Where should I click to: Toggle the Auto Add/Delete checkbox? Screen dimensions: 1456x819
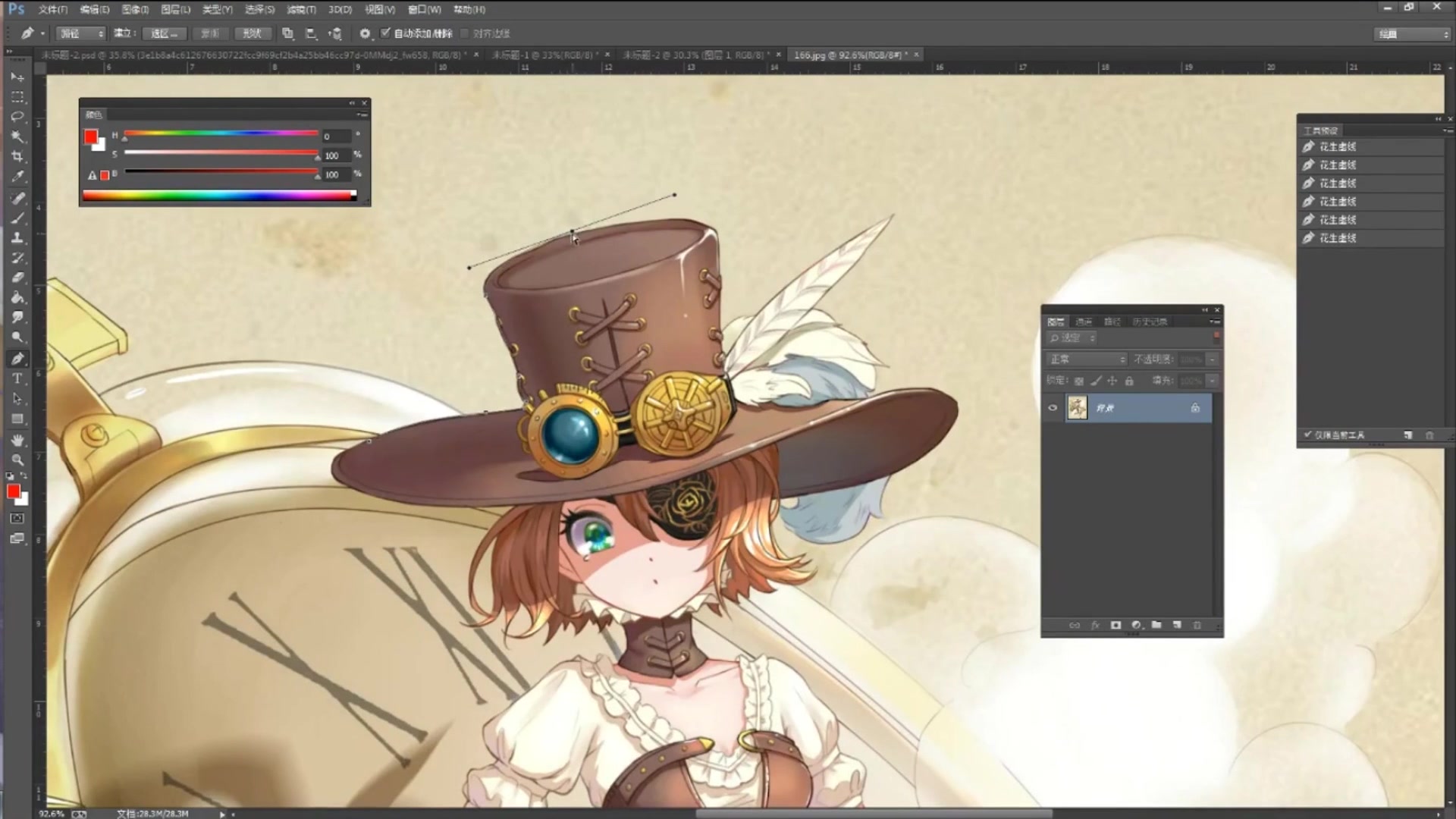pyautogui.click(x=385, y=33)
